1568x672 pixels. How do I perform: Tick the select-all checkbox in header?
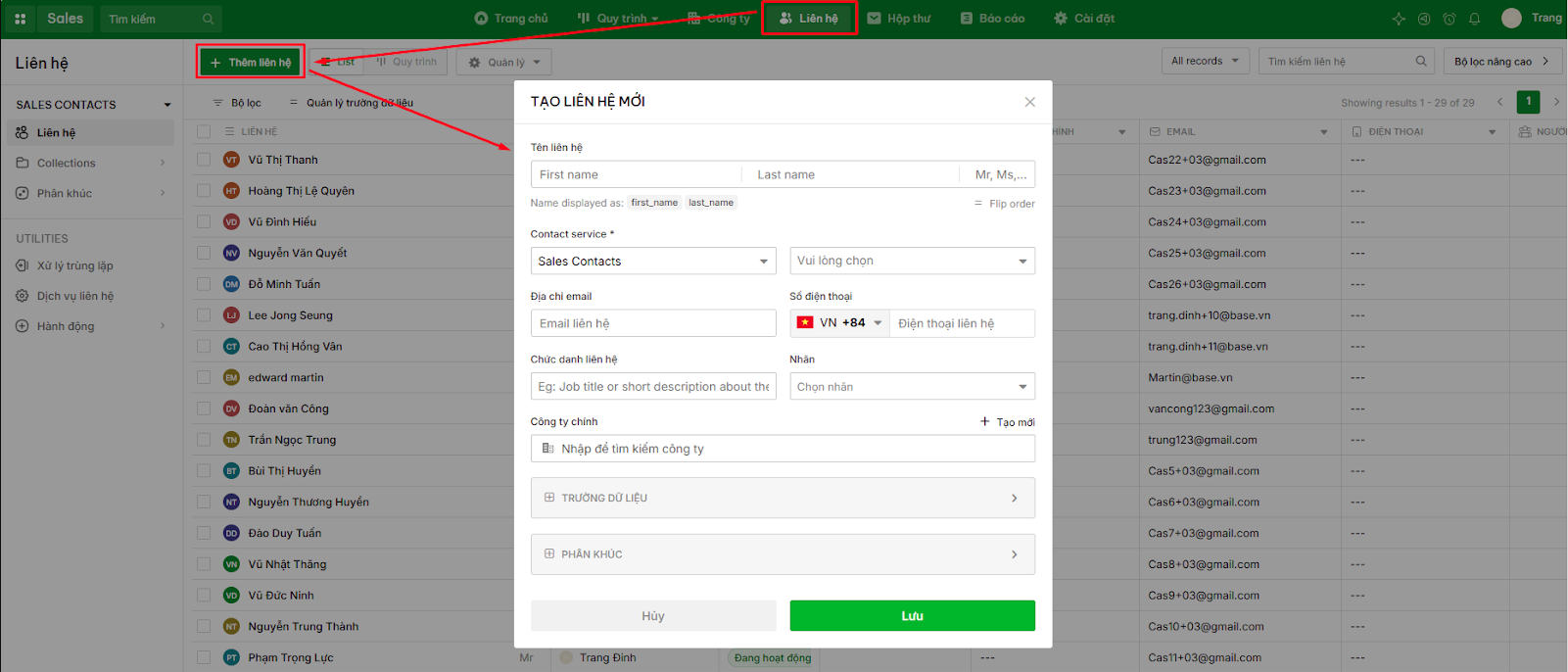[204, 131]
